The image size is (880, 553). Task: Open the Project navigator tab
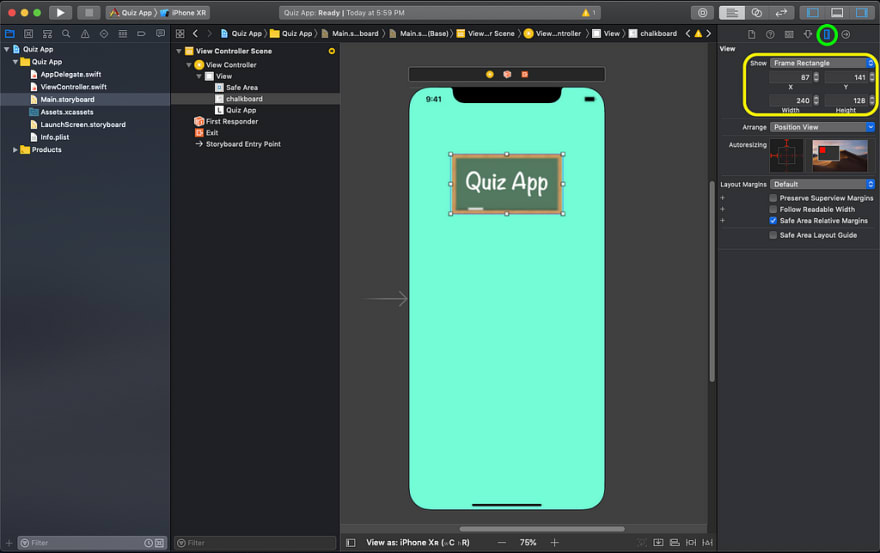(x=10, y=34)
